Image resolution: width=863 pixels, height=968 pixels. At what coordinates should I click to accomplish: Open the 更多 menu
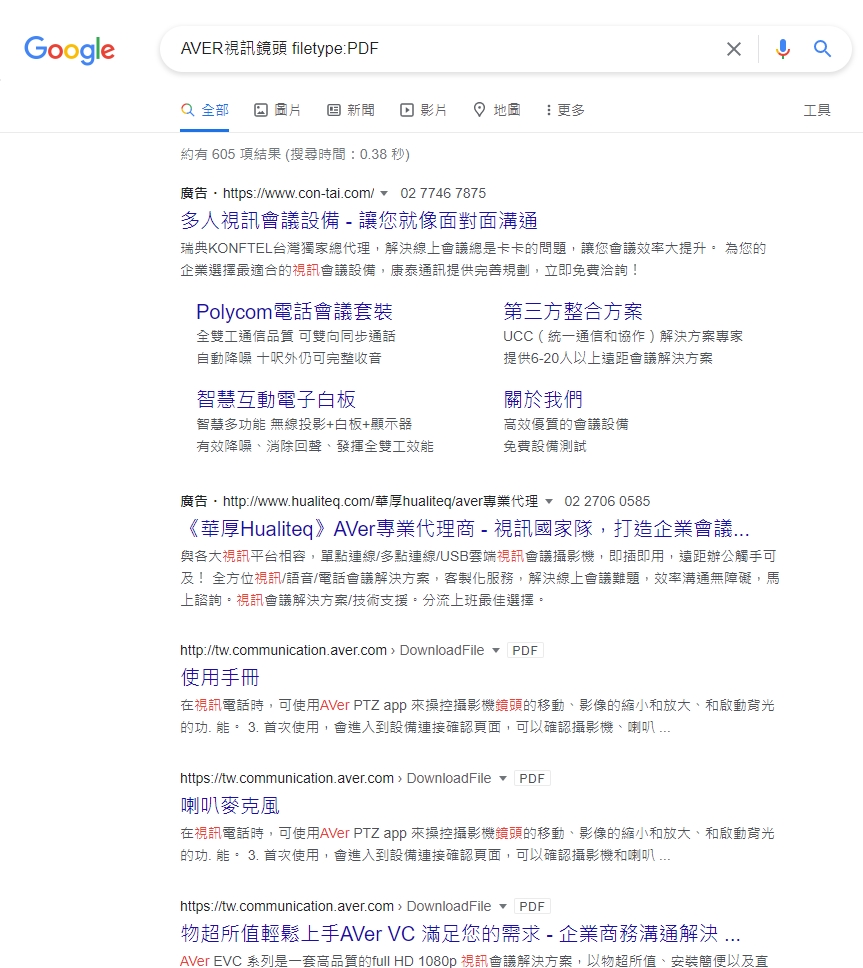click(565, 110)
